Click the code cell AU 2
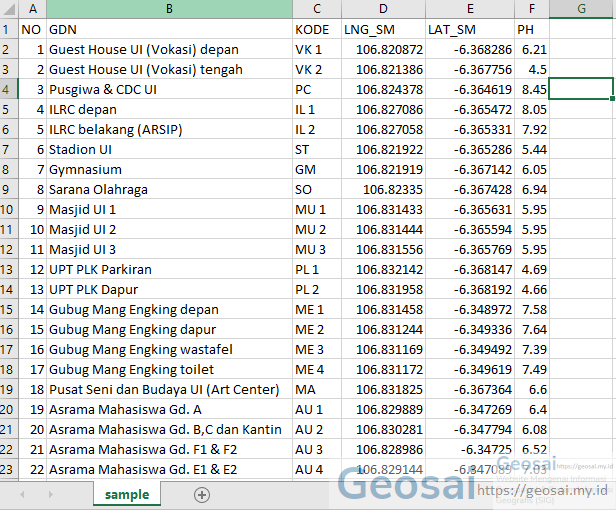 (317, 429)
